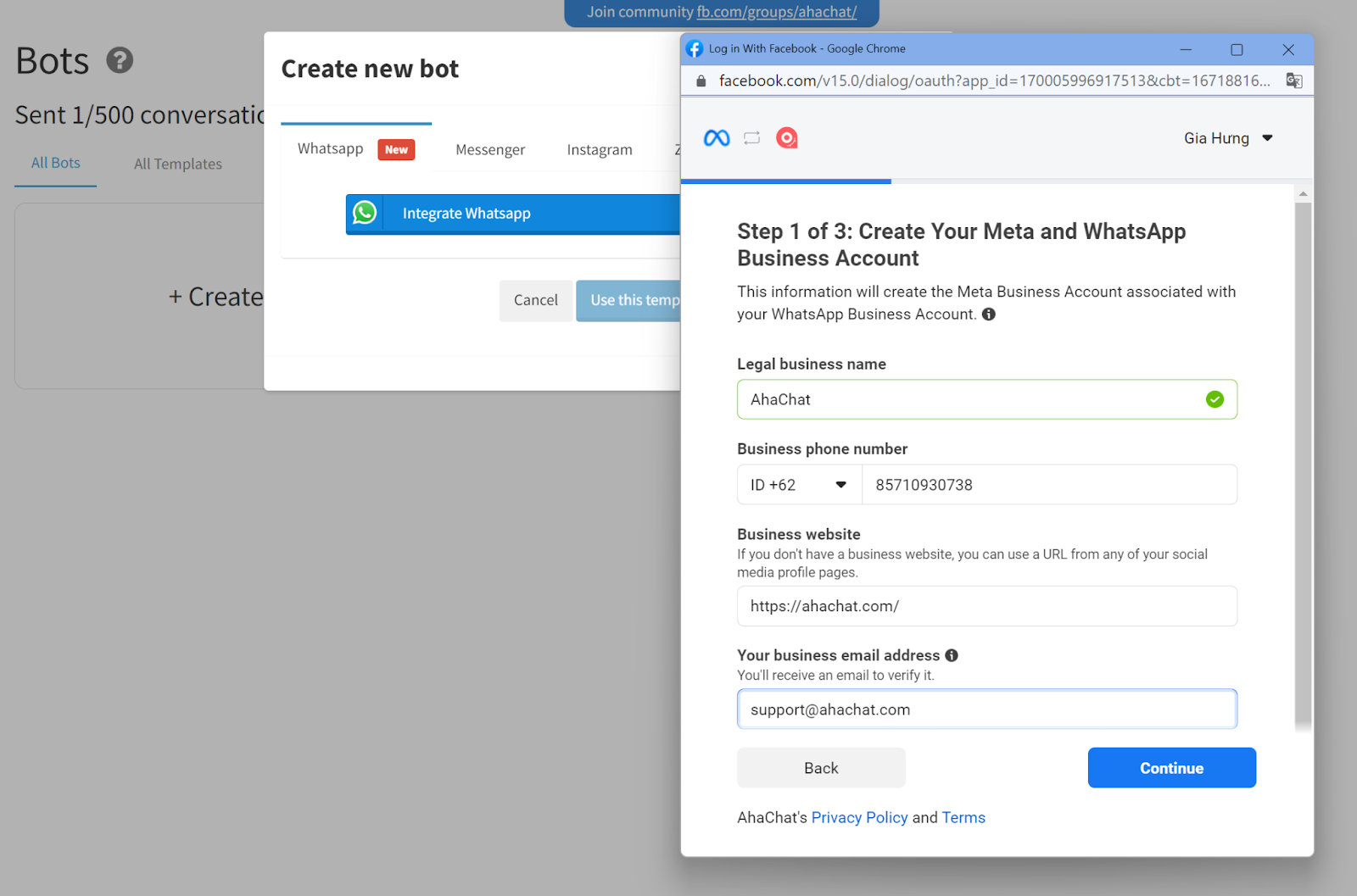Click the AhaChat app icon in popup header
1357x896 pixels.
(x=787, y=137)
